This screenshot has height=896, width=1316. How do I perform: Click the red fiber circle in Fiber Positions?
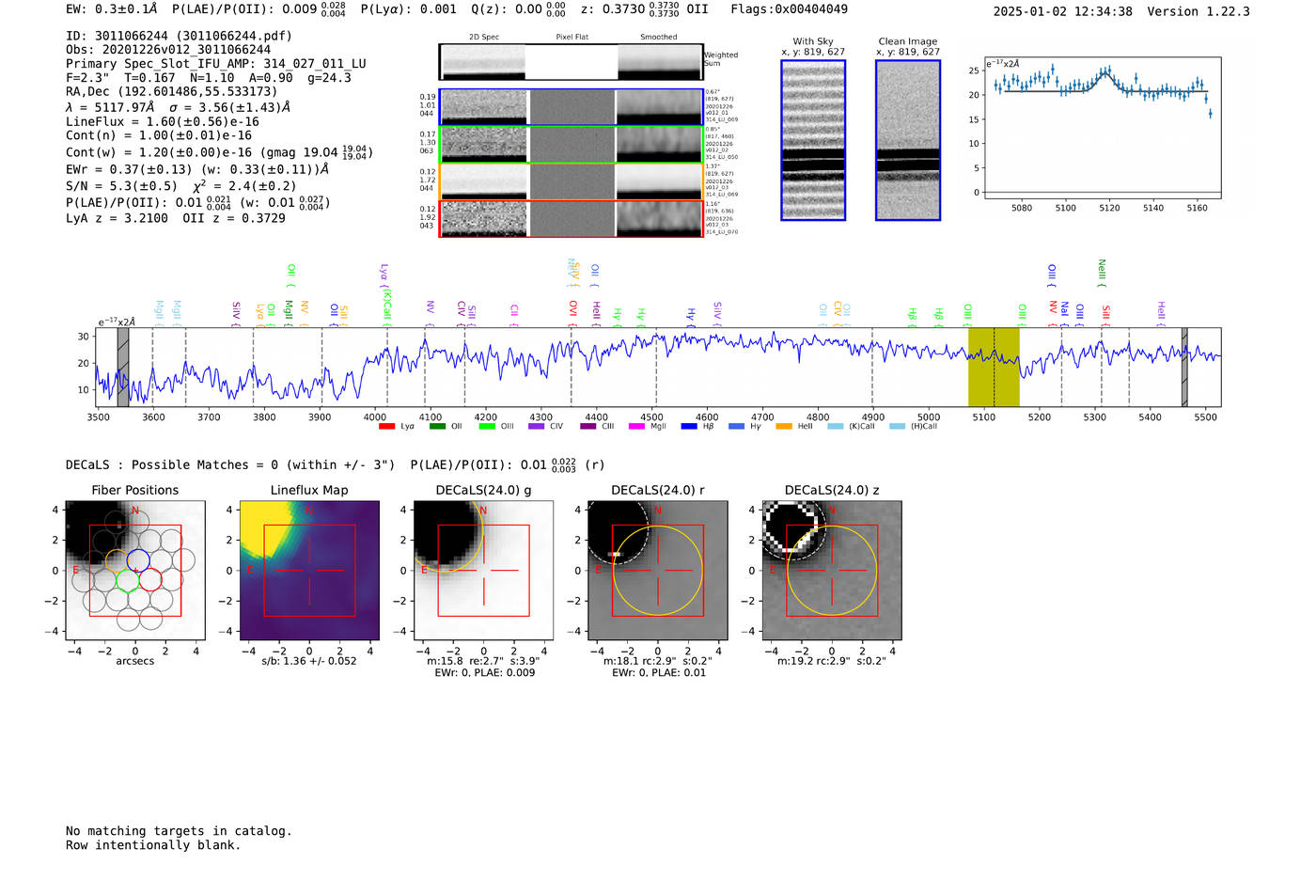[x=150, y=580]
